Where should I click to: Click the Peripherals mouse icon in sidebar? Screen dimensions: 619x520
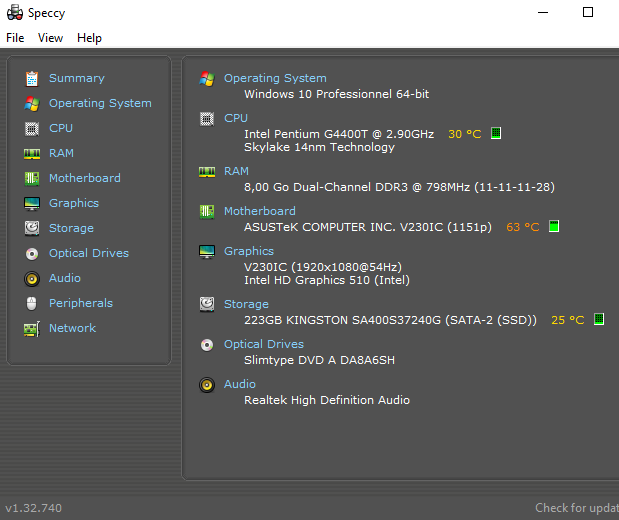[x=32, y=303]
